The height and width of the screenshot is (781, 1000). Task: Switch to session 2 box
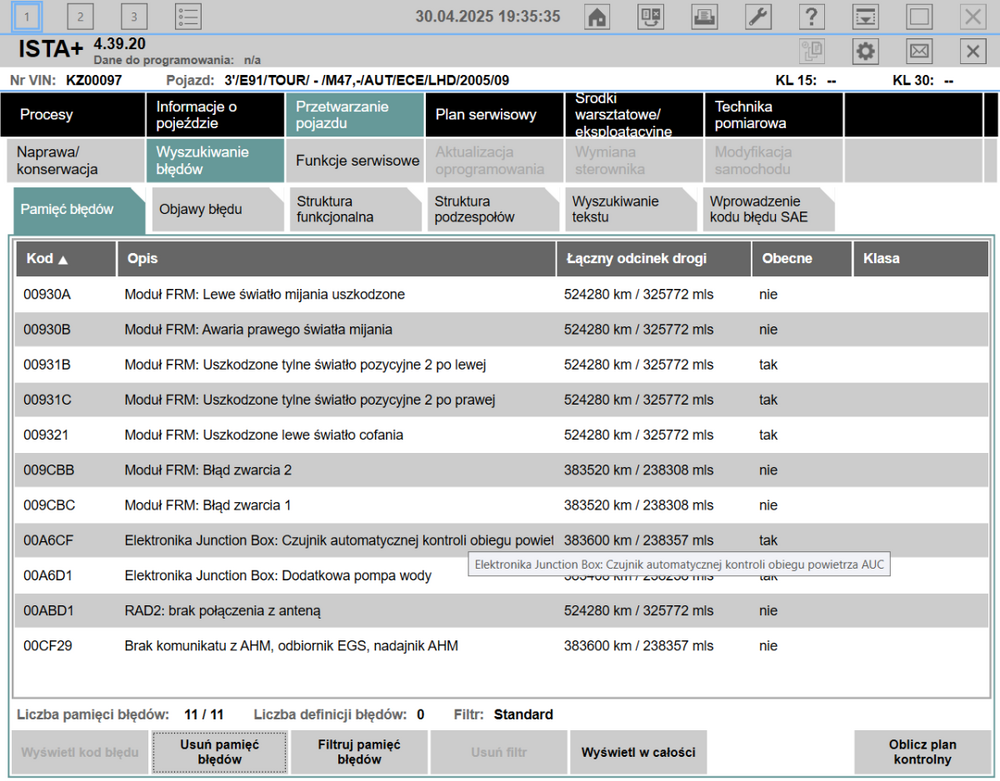(x=80, y=17)
